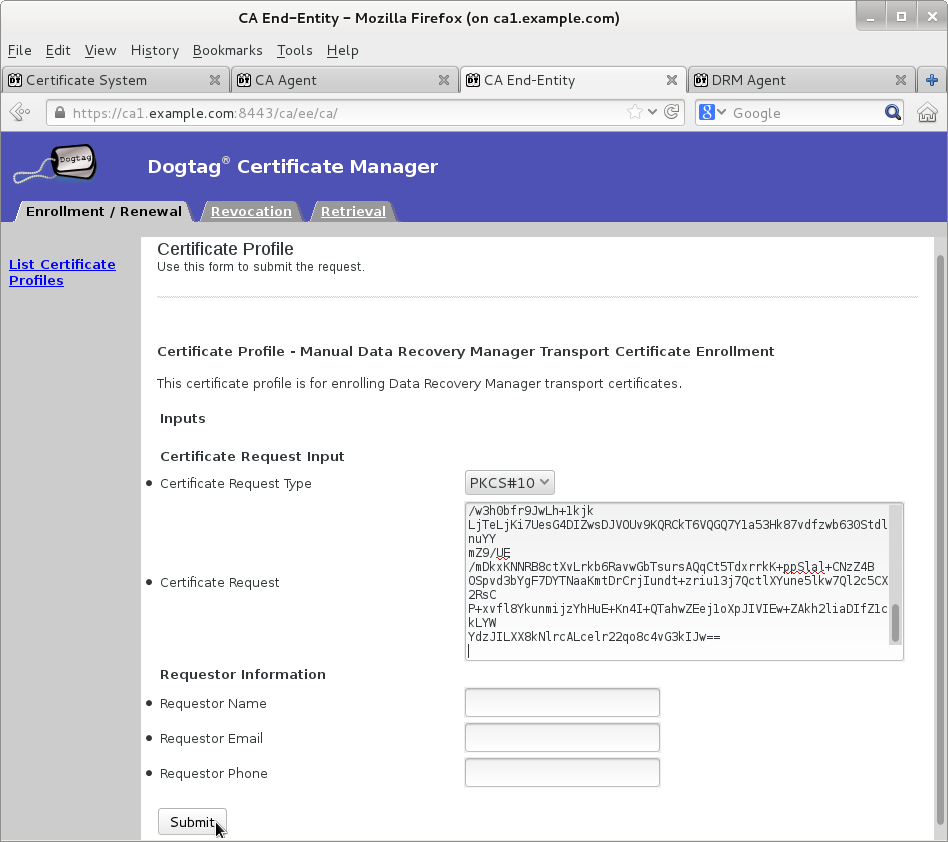Submit the certificate request
The width and height of the screenshot is (948, 842).
pos(192,822)
